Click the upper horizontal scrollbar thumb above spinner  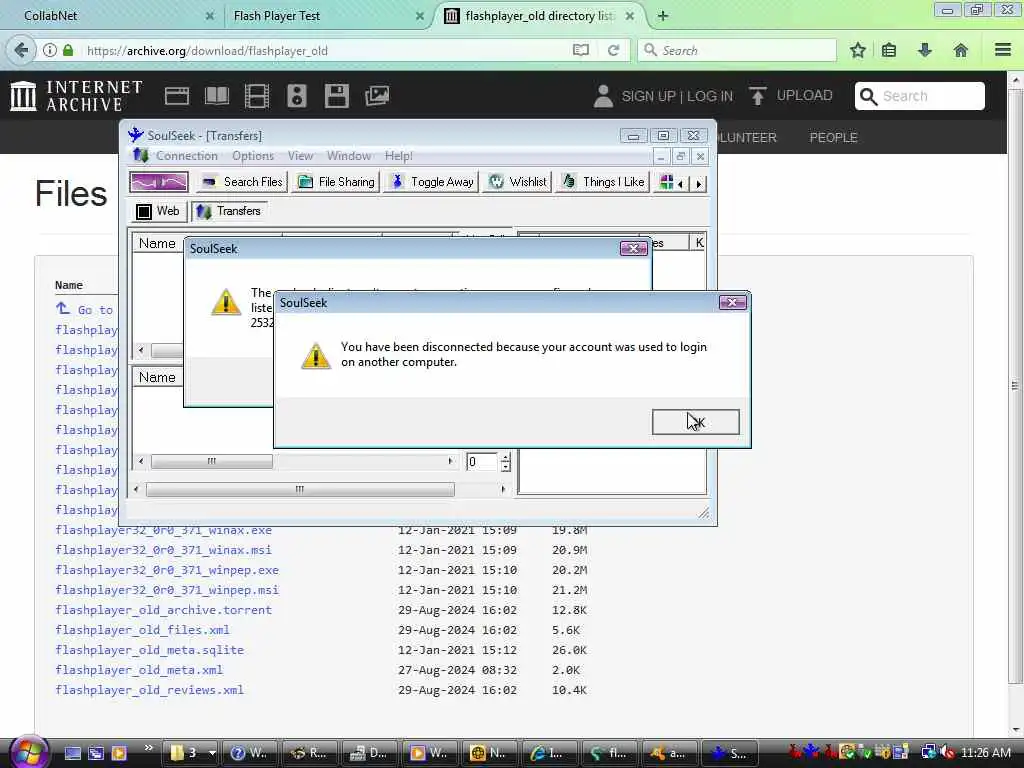pos(212,461)
